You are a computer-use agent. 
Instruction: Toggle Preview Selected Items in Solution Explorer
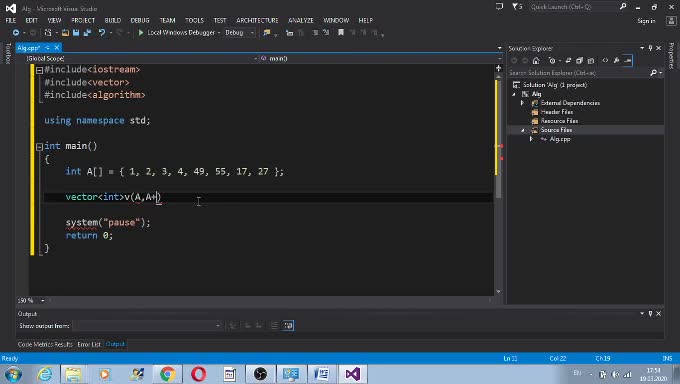628,61
